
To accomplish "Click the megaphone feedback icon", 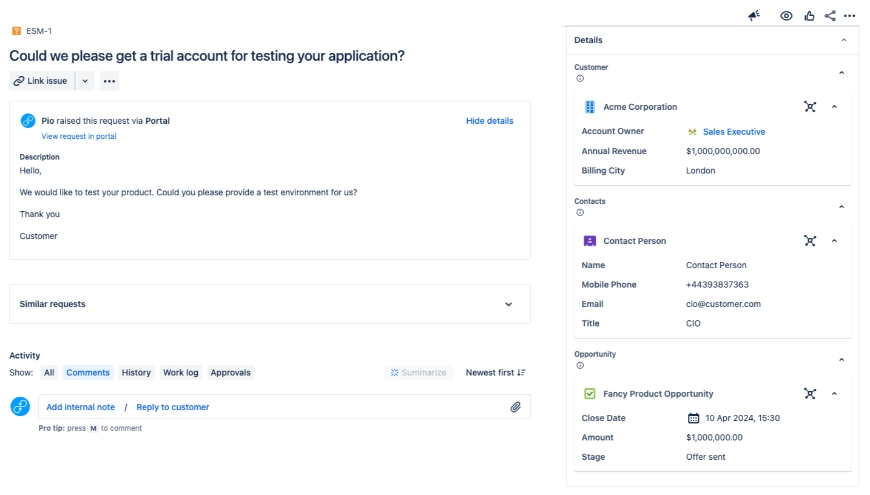I will (x=754, y=16).
